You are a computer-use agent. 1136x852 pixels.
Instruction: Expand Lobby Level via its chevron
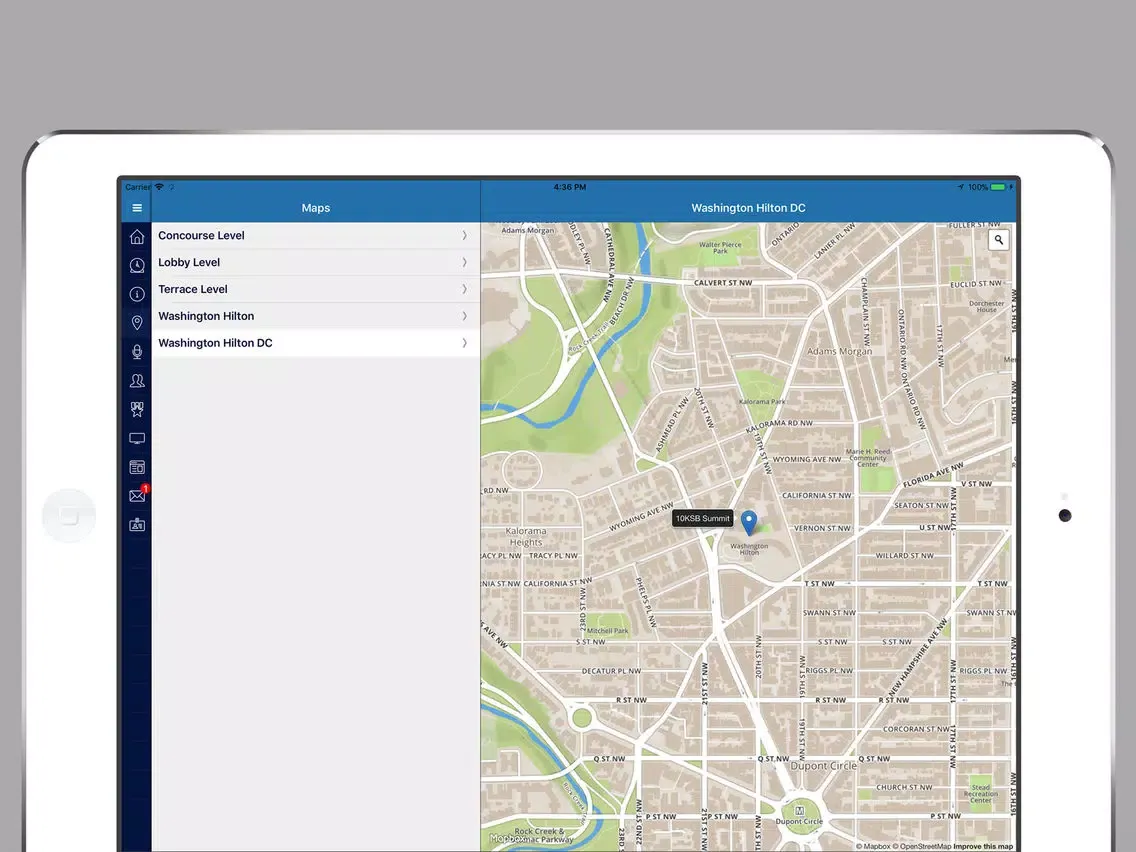(464, 262)
